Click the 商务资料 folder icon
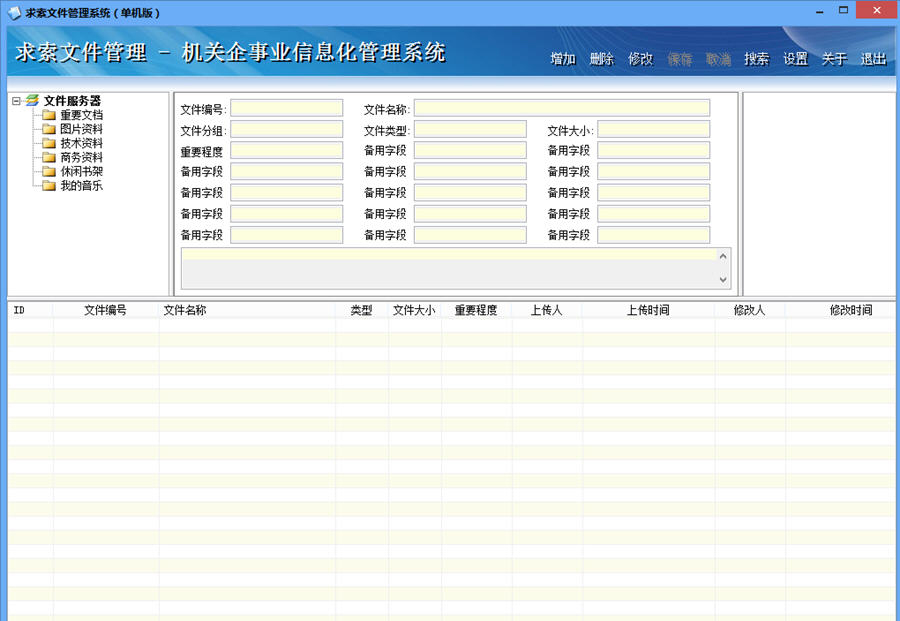 49,157
